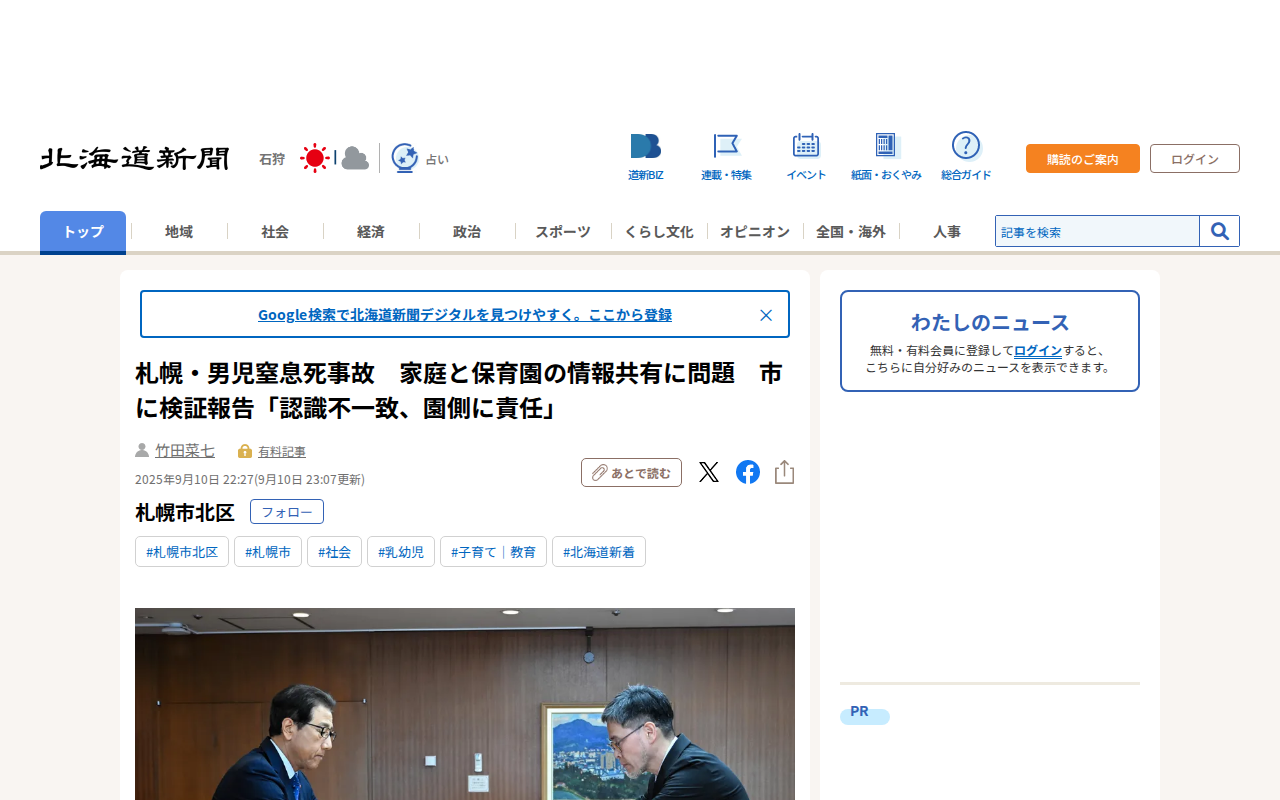Share the article on Facebook
Image resolution: width=1280 pixels, height=800 pixels.
(748, 472)
